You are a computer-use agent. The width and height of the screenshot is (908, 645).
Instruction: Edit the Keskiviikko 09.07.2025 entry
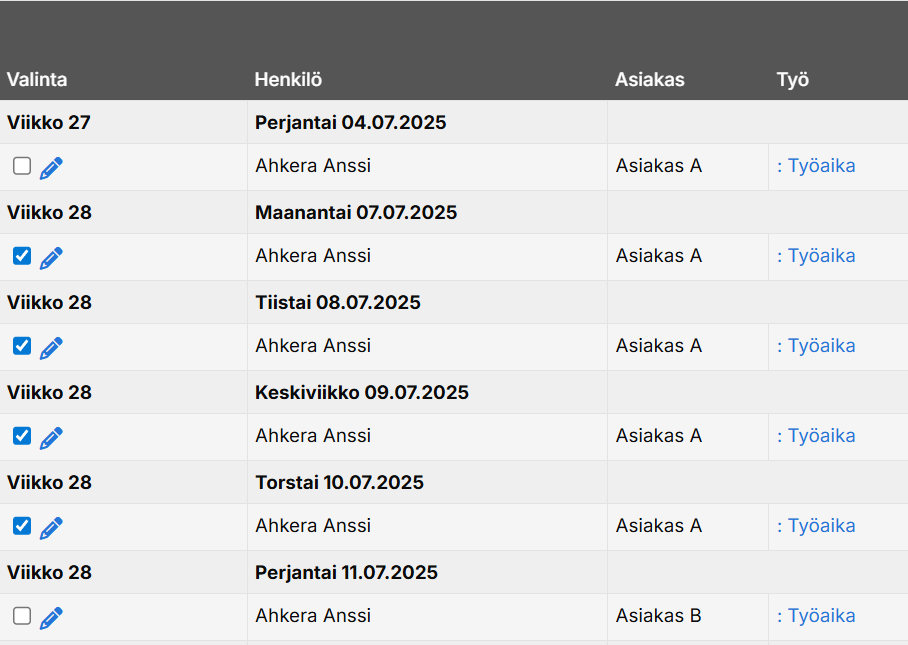51,438
